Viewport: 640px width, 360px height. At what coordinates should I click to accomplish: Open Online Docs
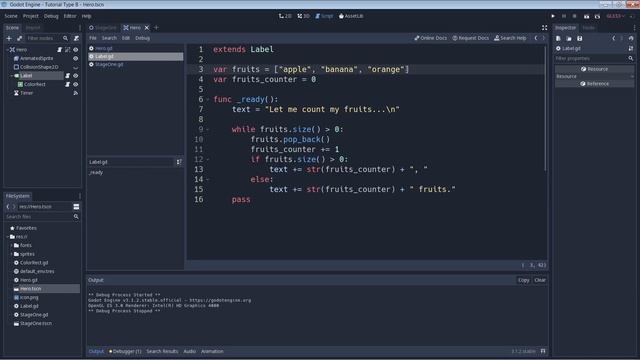(x=431, y=38)
